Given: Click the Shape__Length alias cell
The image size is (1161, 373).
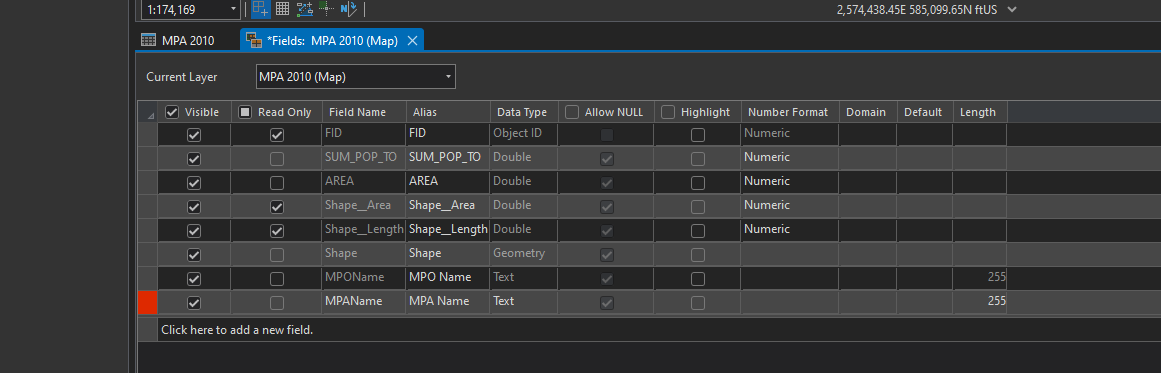Looking at the screenshot, I should 447,229.
